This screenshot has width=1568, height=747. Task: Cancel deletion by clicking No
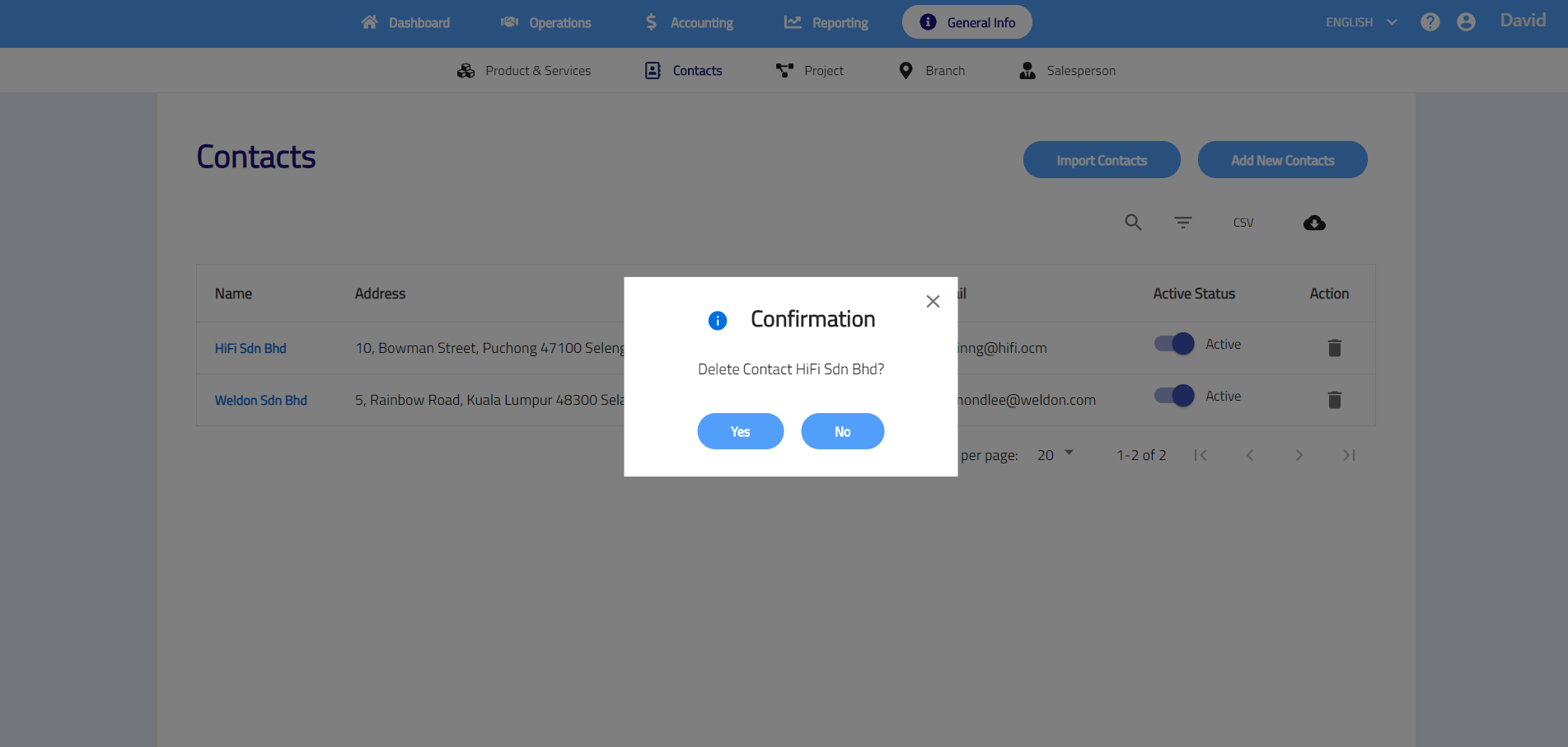(x=842, y=431)
